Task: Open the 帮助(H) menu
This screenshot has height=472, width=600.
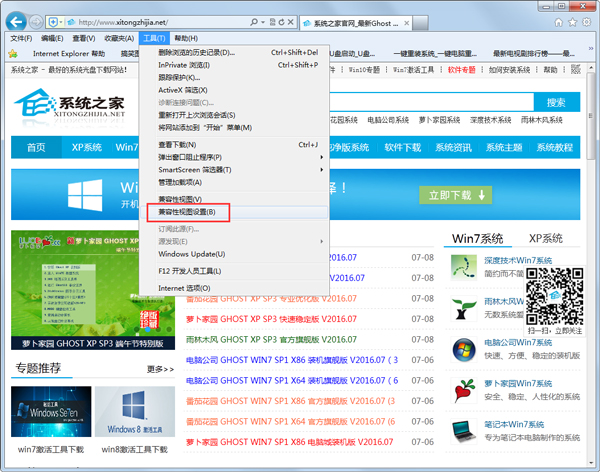Action: click(x=186, y=38)
